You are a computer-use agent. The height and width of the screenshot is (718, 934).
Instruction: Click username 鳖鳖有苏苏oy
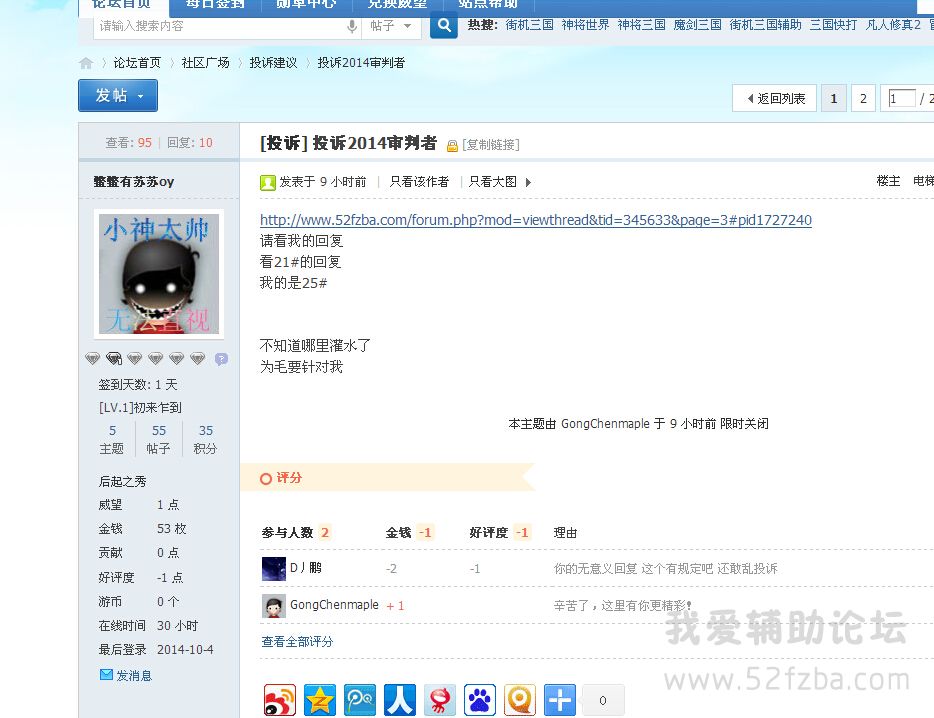click(133, 182)
